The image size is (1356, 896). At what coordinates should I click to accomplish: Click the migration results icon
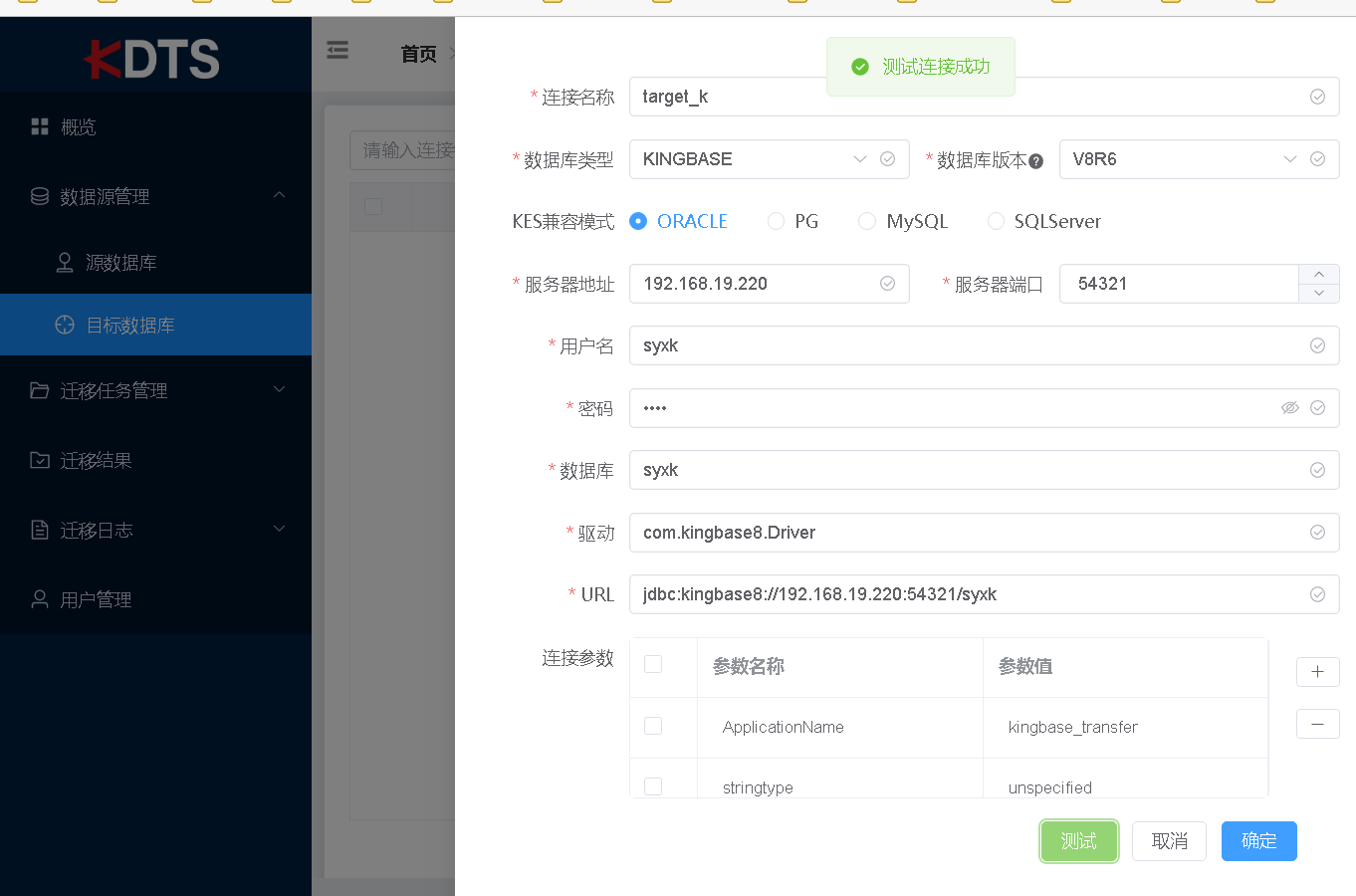pyautogui.click(x=40, y=460)
